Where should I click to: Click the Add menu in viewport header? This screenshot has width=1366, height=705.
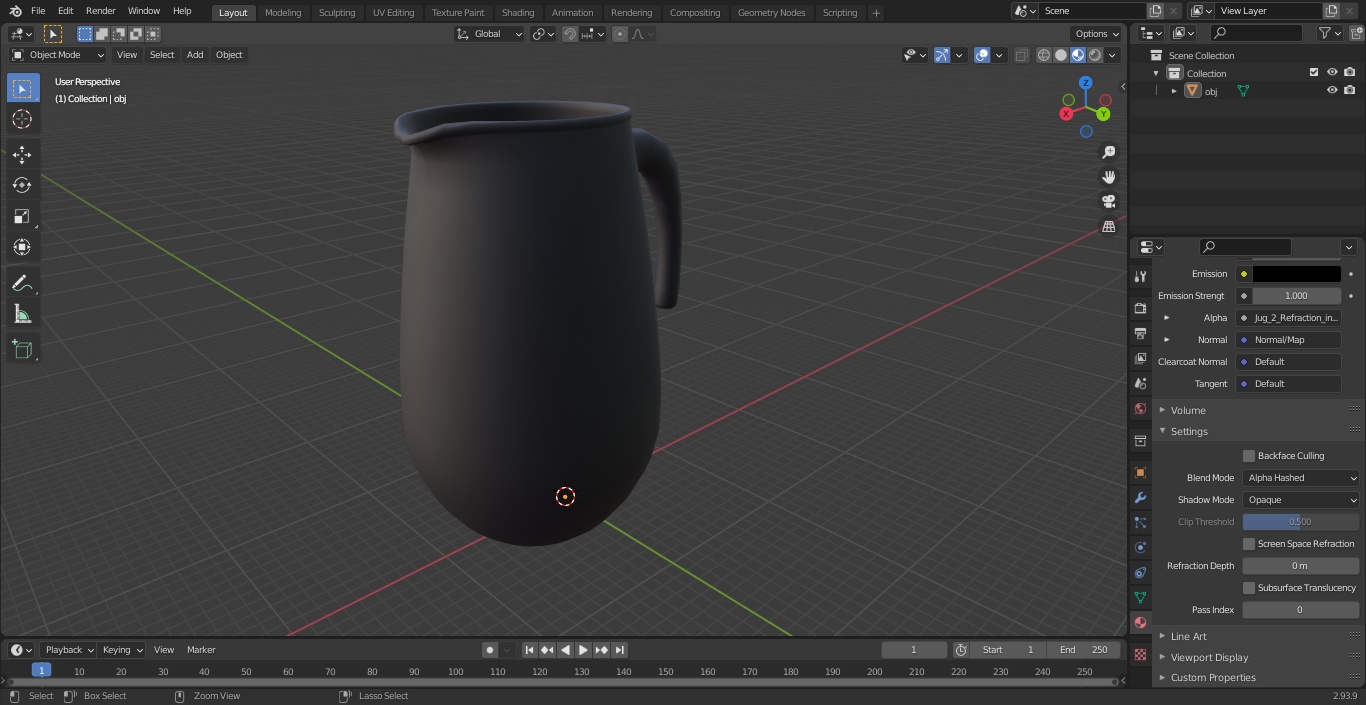pyautogui.click(x=195, y=55)
